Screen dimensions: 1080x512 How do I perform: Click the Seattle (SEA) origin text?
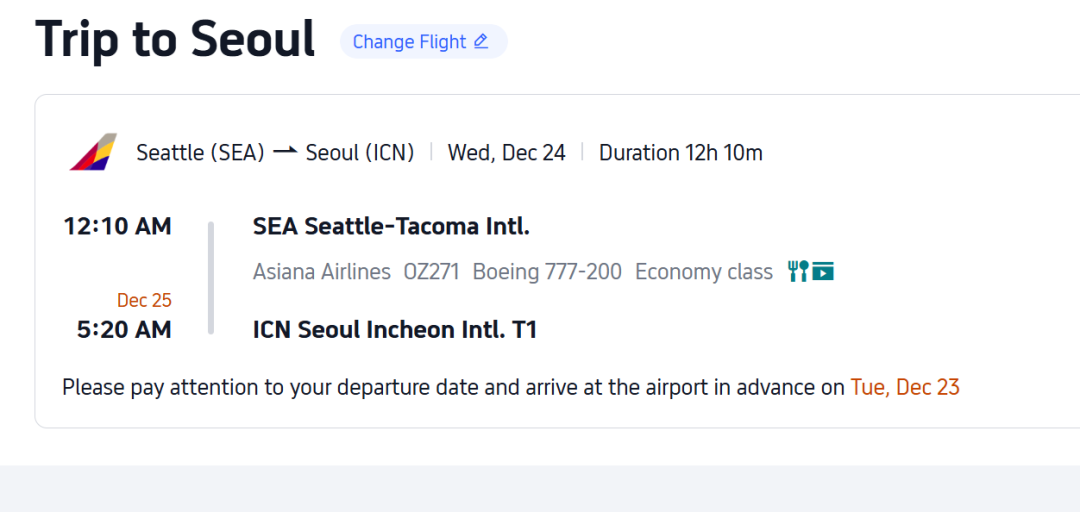click(200, 153)
